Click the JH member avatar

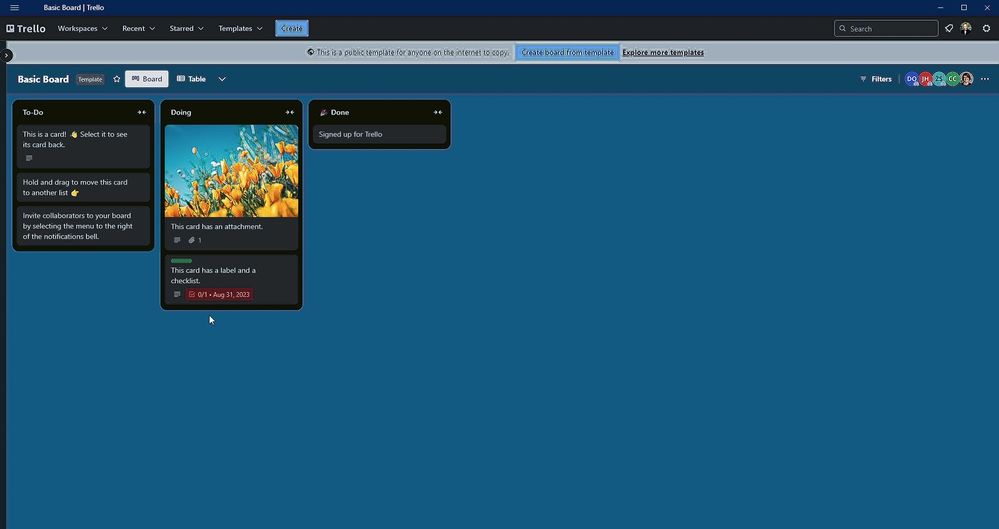pos(925,79)
